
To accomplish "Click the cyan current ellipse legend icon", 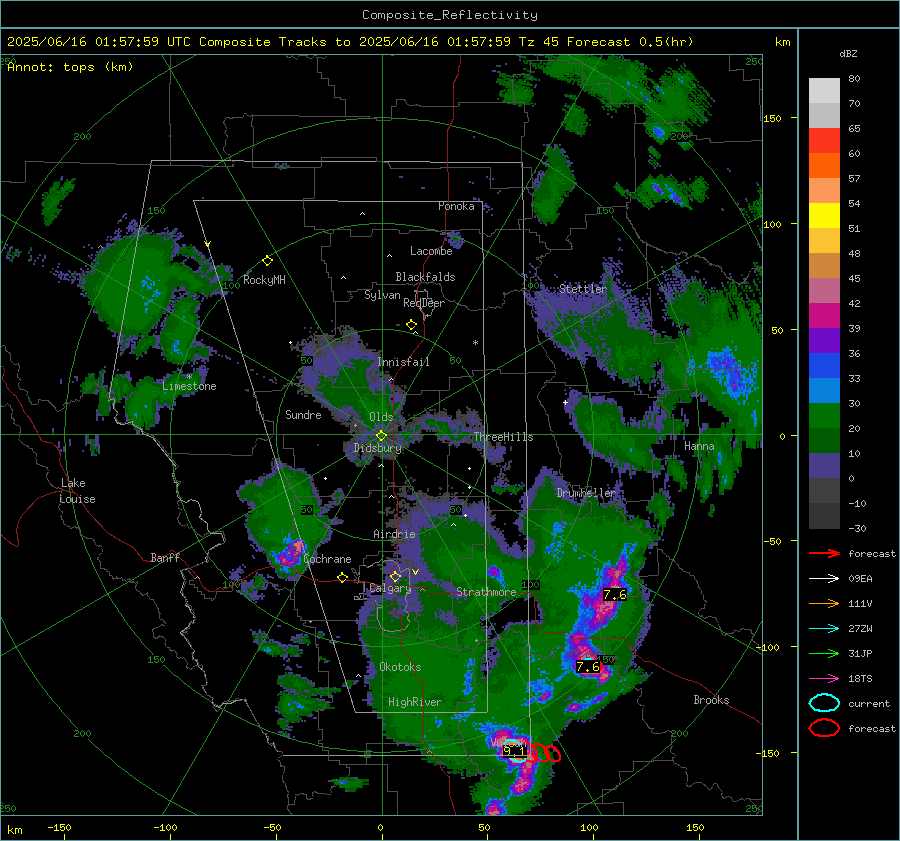I will point(824,703).
